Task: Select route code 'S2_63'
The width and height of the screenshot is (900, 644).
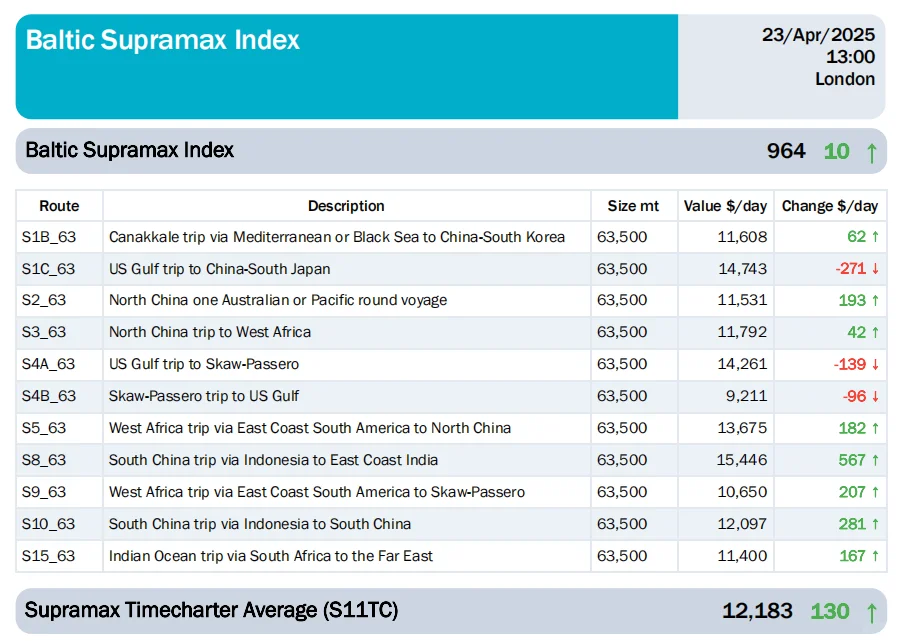Action: pos(44,300)
